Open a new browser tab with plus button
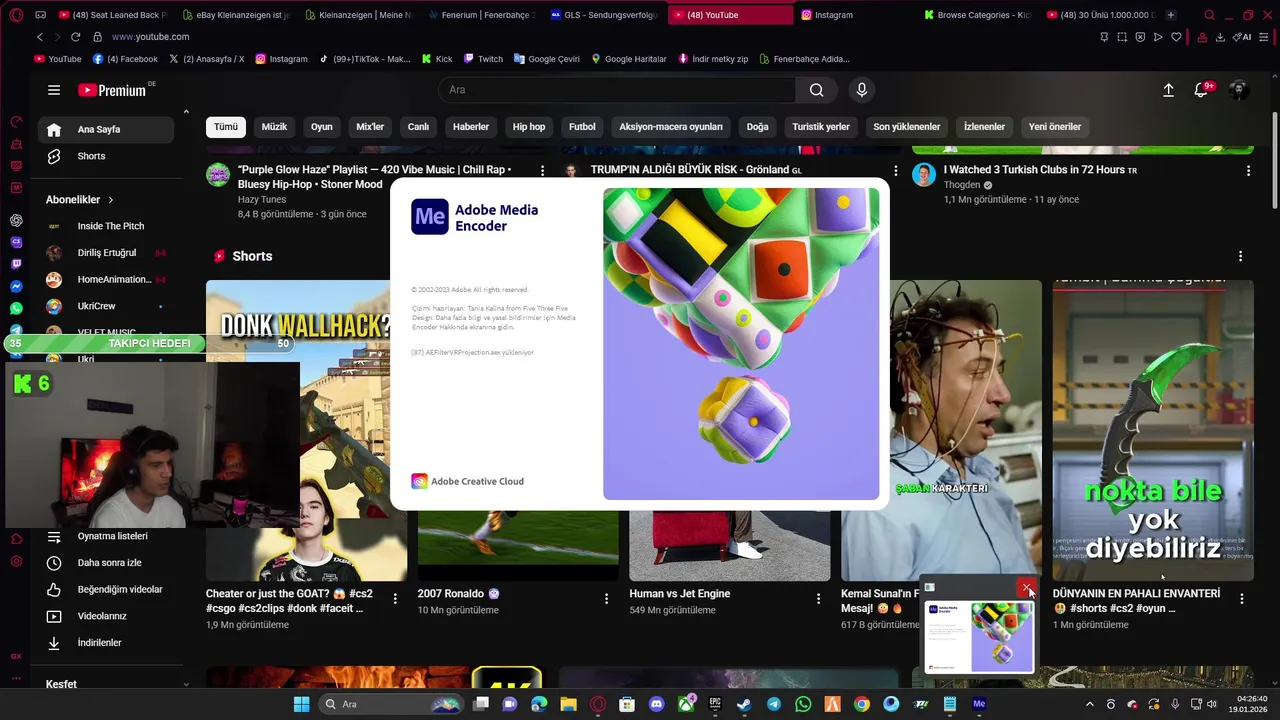 tap(1171, 15)
